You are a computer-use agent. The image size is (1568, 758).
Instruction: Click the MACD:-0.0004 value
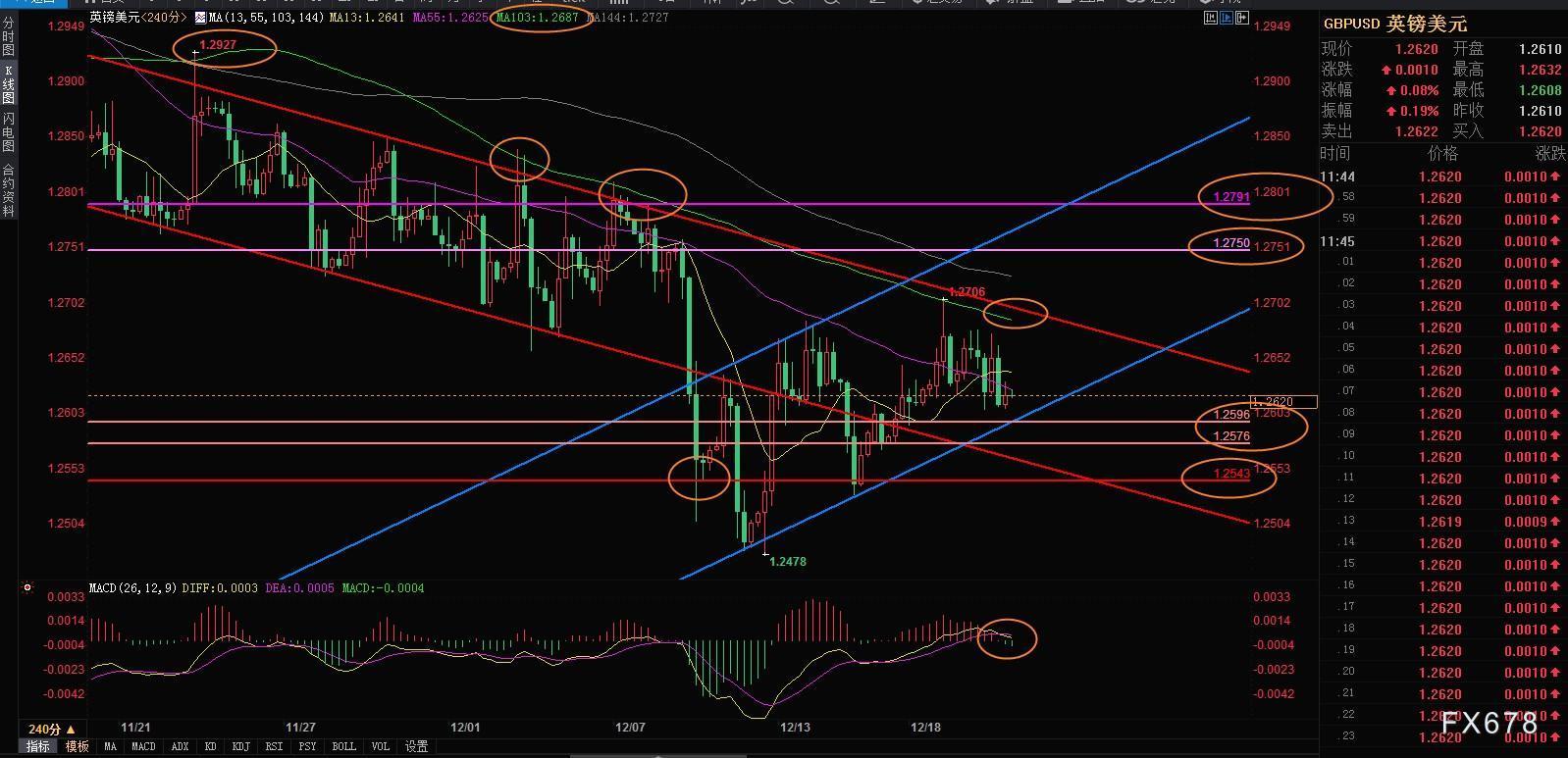click(x=383, y=588)
